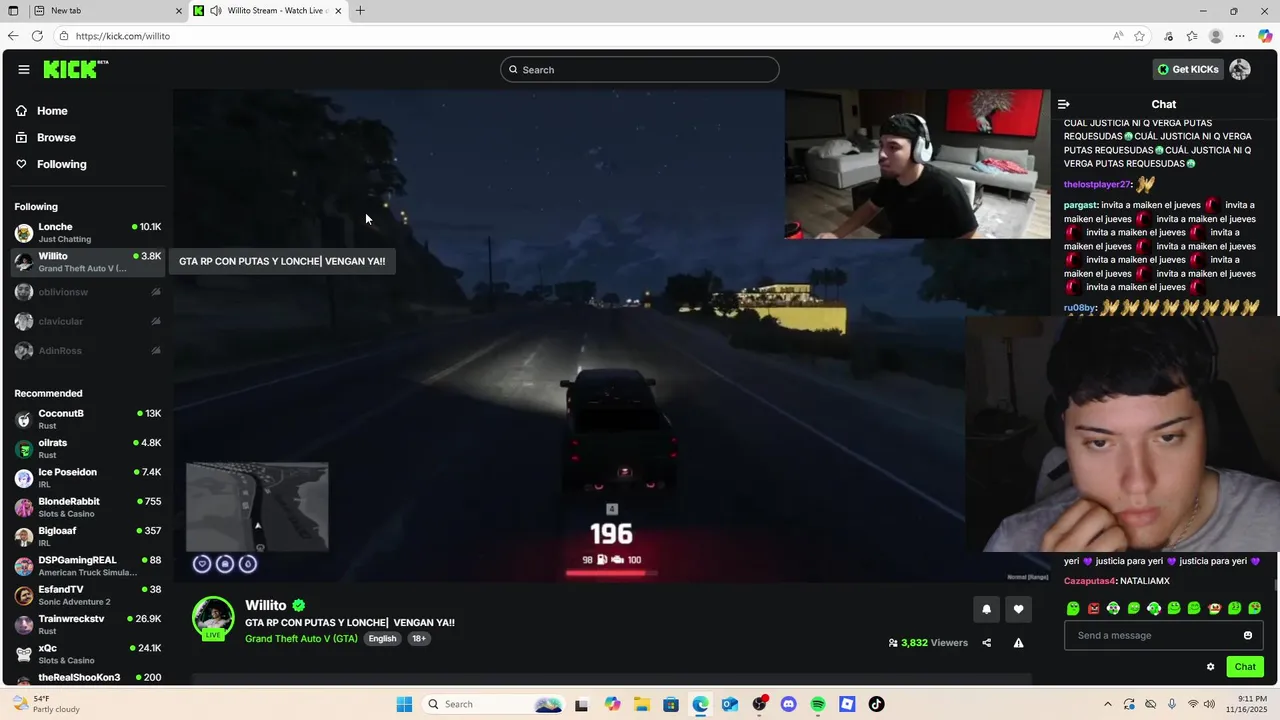Click the 18+ tag
Viewport: 1280px width, 720px height.
point(418,639)
